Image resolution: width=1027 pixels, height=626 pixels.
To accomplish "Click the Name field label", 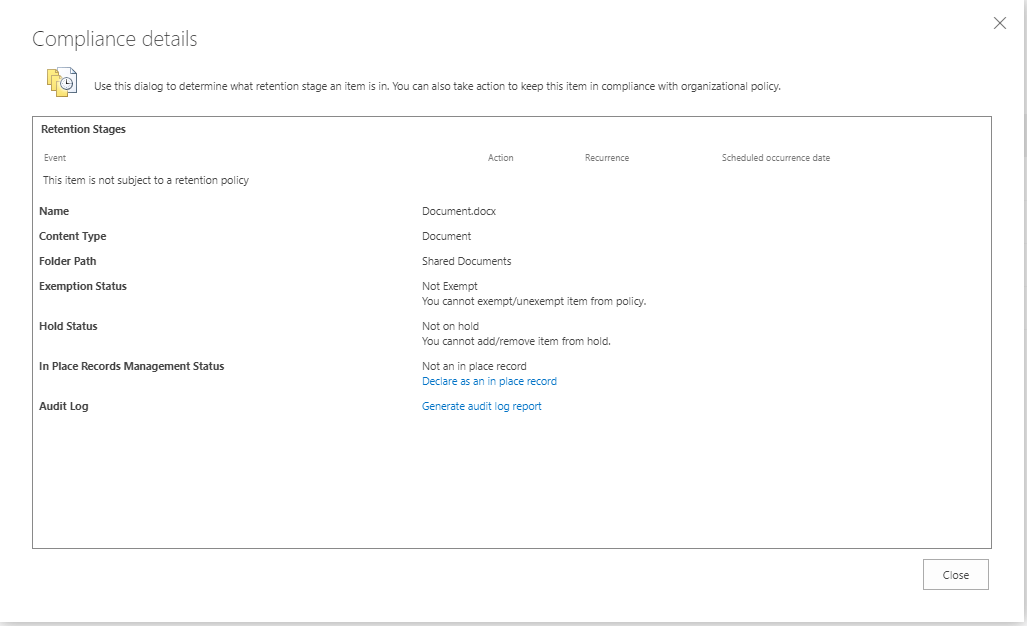I will (x=54, y=211).
